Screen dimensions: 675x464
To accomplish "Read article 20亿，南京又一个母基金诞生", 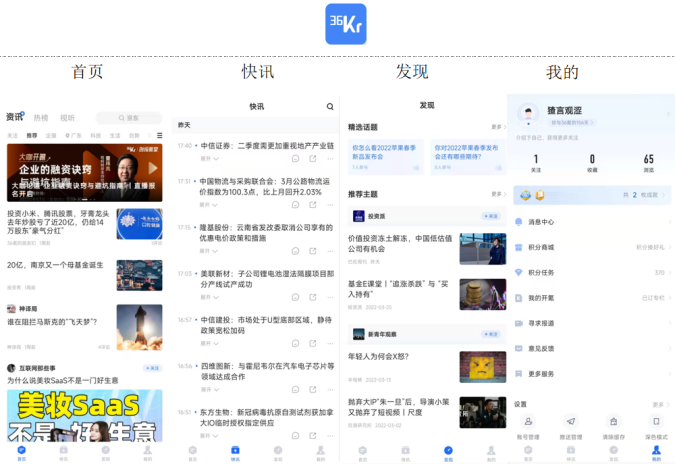I will point(55,265).
